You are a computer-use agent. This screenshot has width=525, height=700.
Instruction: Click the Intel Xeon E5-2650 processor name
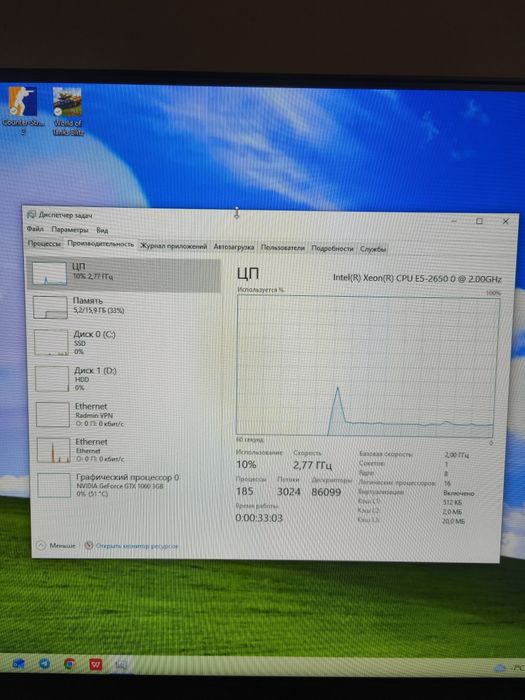click(x=417, y=278)
